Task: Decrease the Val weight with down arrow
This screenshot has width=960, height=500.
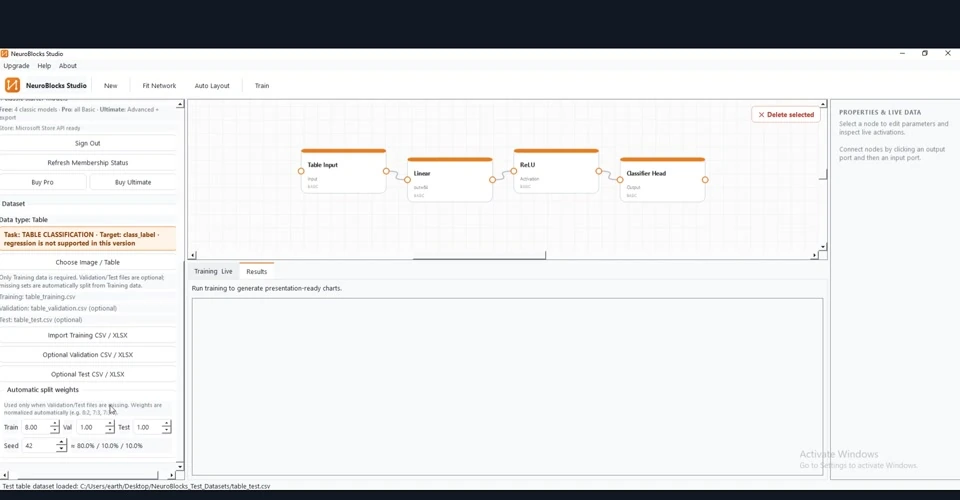Action: [x=110, y=430]
